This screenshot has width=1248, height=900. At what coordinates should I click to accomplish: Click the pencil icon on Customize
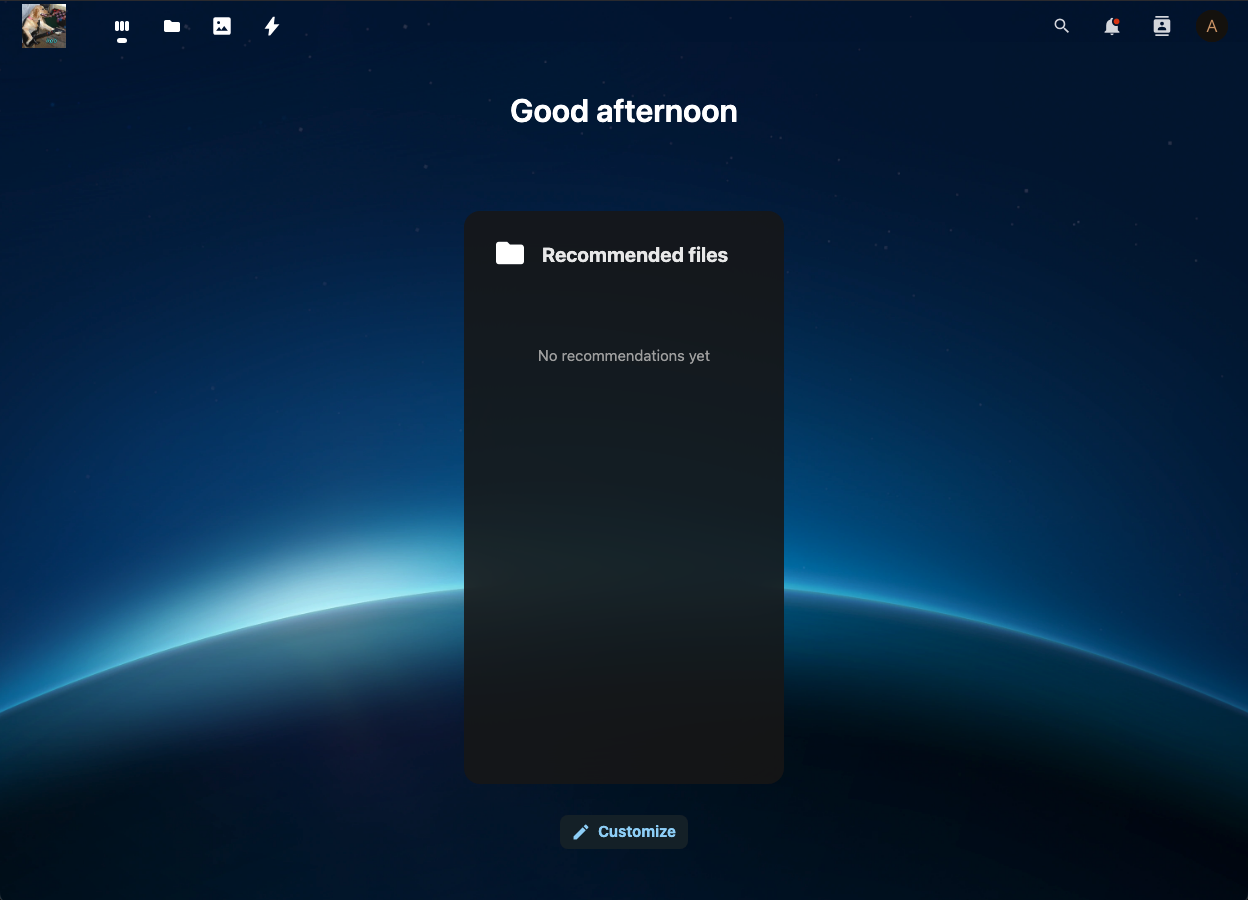[581, 832]
